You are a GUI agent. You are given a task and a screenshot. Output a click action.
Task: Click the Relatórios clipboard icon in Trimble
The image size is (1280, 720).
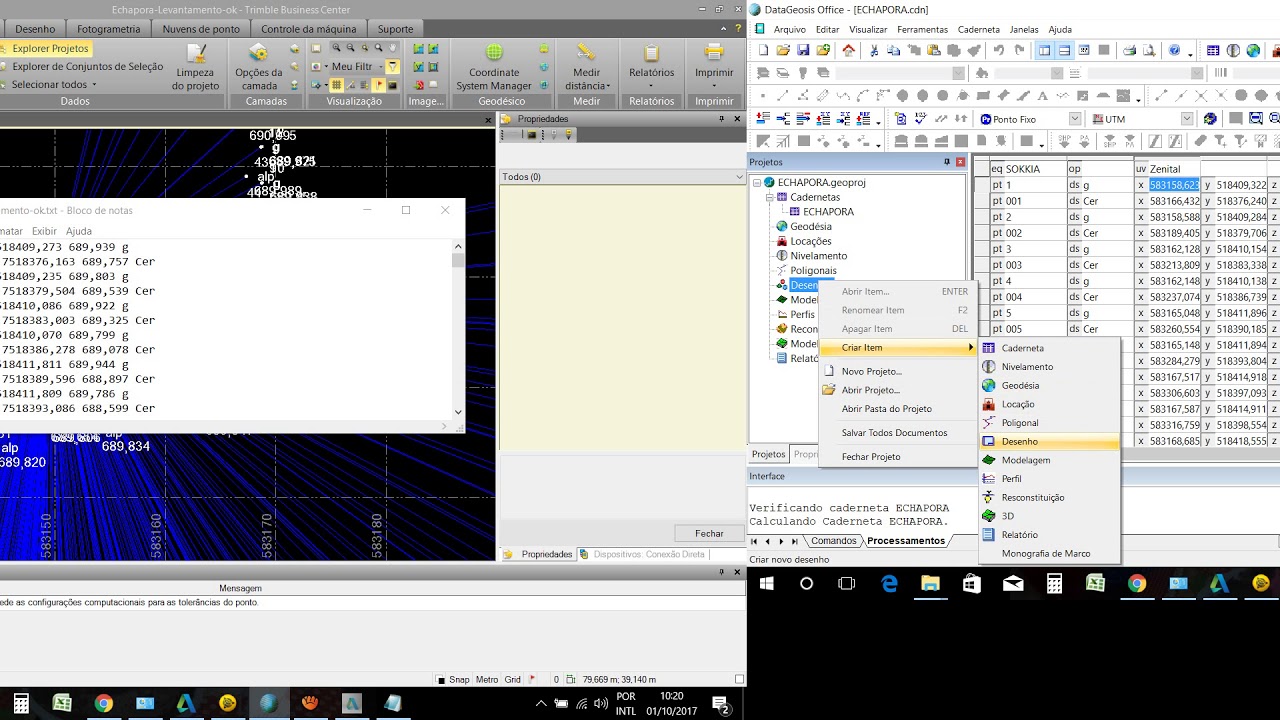point(651,53)
